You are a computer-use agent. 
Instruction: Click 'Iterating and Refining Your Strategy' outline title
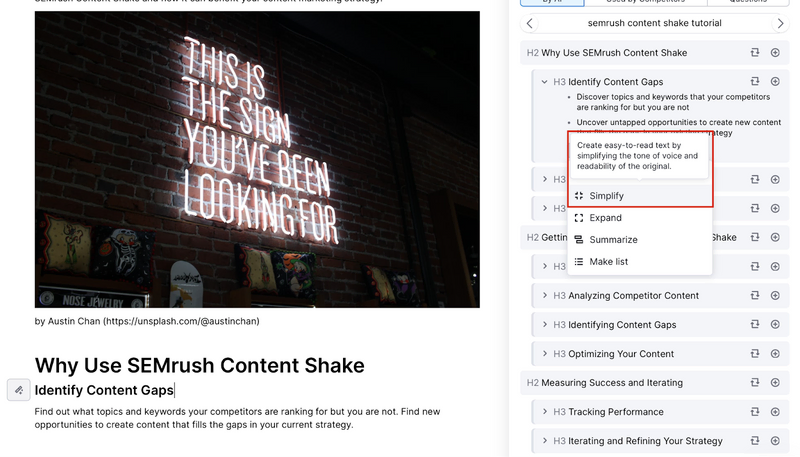[645, 441]
